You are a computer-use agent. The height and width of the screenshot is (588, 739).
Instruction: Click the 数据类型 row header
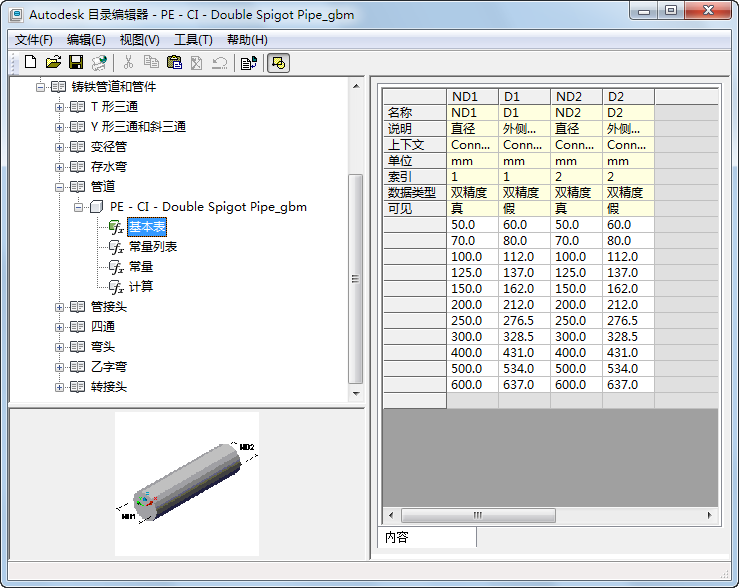tap(415, 192)
